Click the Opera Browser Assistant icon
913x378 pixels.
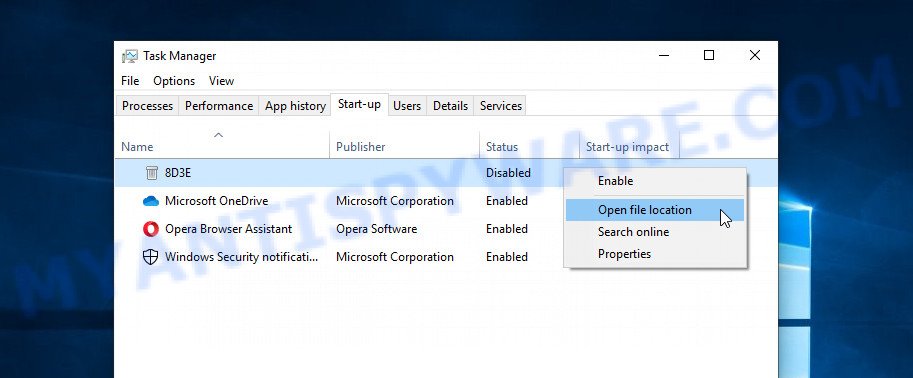coord(151,229)
